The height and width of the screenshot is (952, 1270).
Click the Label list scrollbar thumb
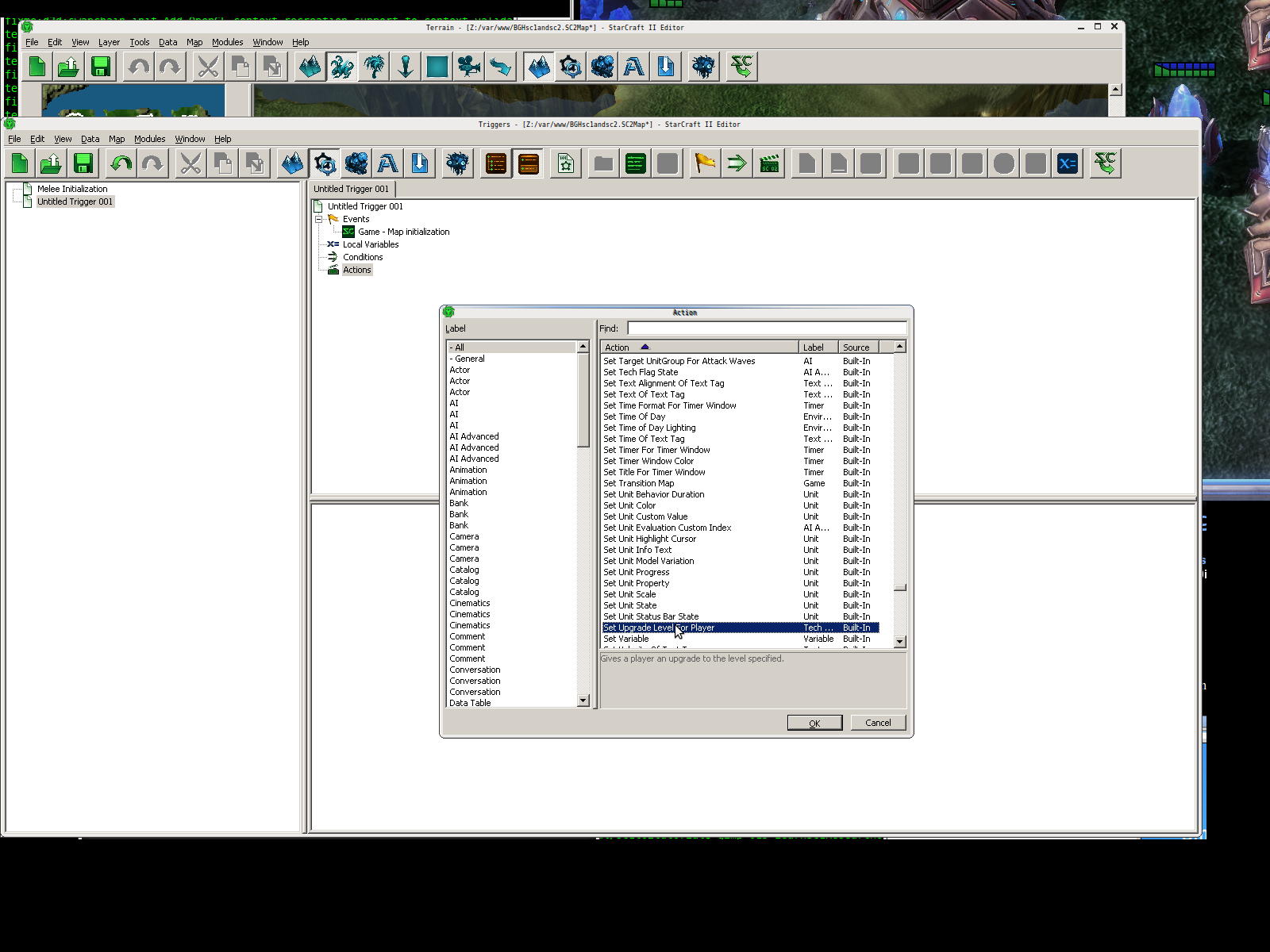583,401
